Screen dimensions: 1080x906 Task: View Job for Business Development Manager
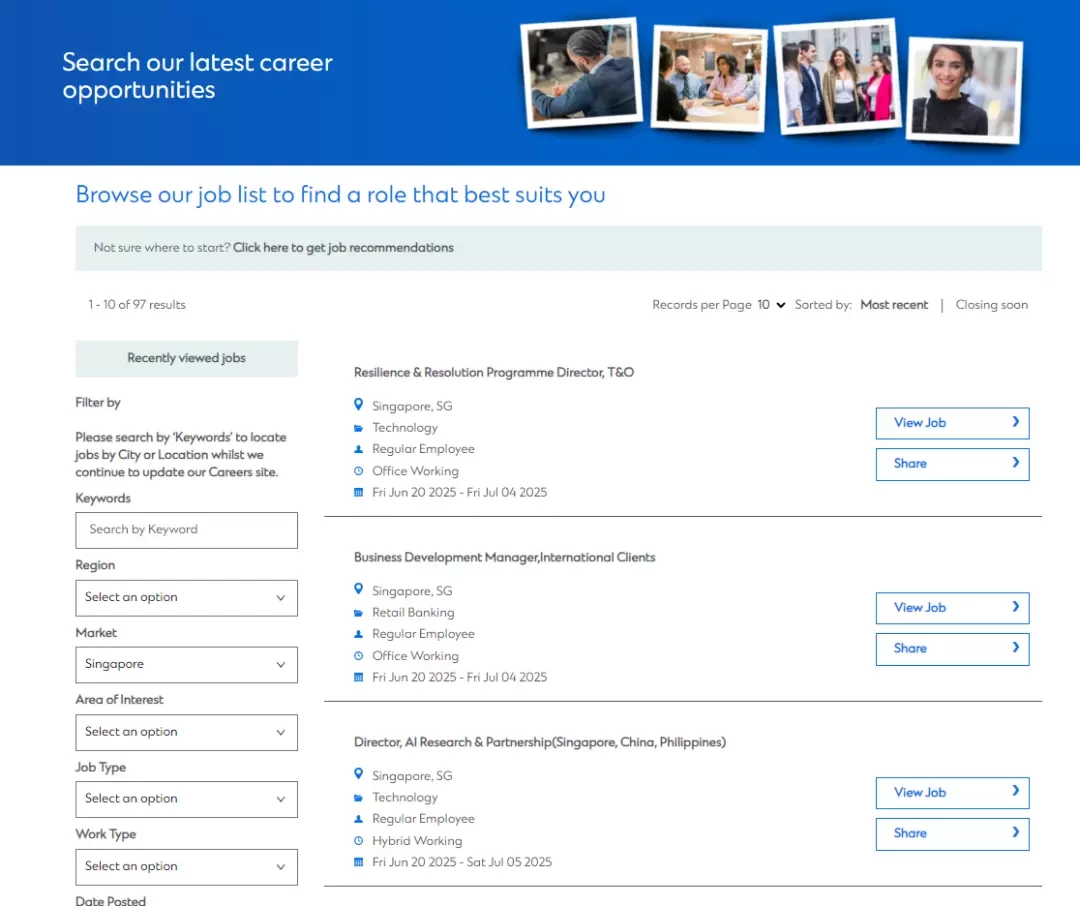point(953,608)
